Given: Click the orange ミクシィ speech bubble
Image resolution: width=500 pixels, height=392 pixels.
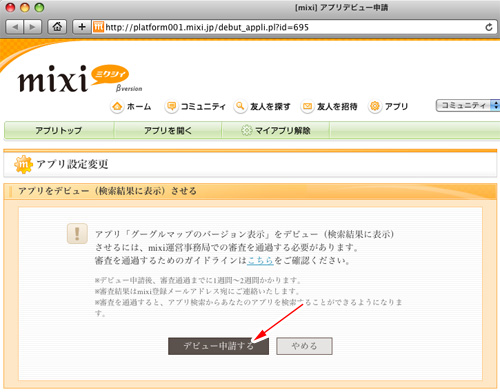Looking at the screenshot, I should pyautogui.click(x=110, y=74).
